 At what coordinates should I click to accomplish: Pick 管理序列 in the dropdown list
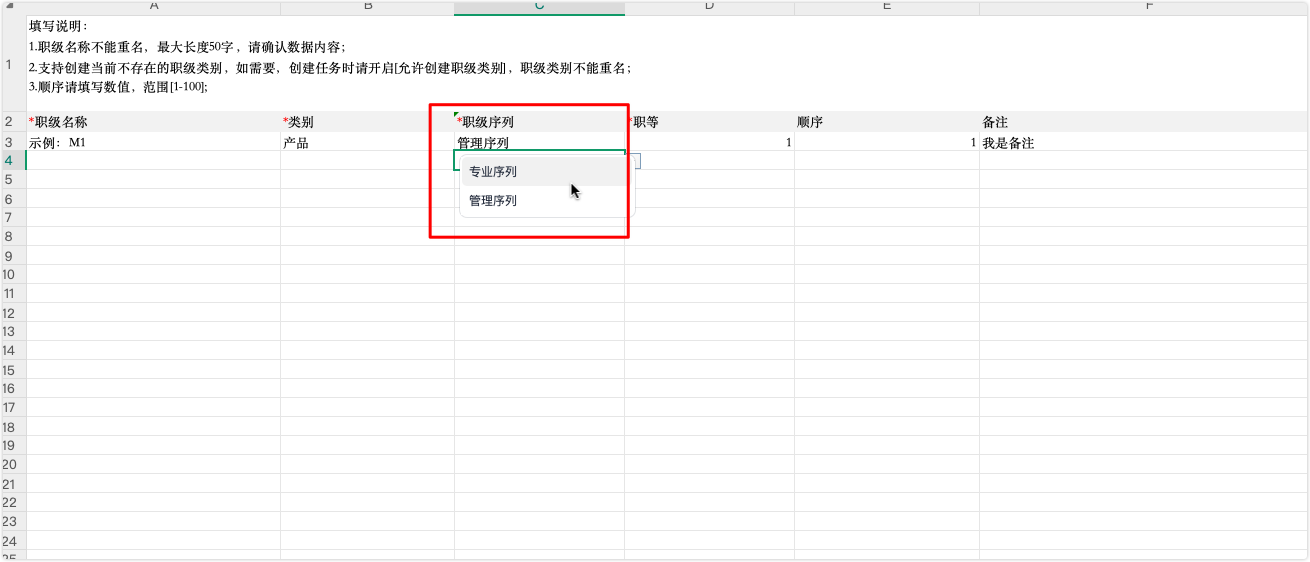pyautogui.click(x=493, y=201)
